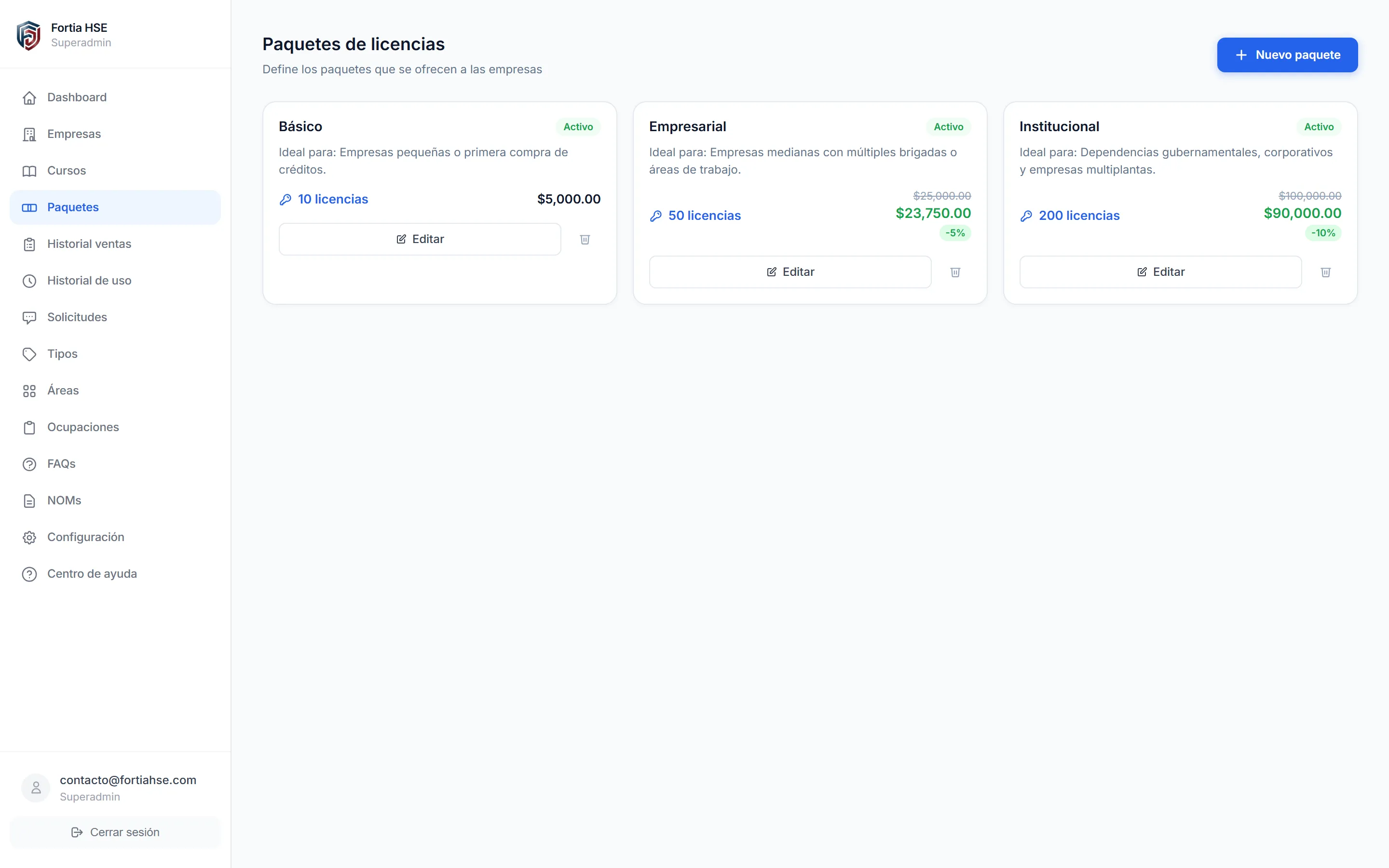This screenshot has width=1389, height=868.
Task: Navigate to Historial de uso
Action: tap(115, 281)
